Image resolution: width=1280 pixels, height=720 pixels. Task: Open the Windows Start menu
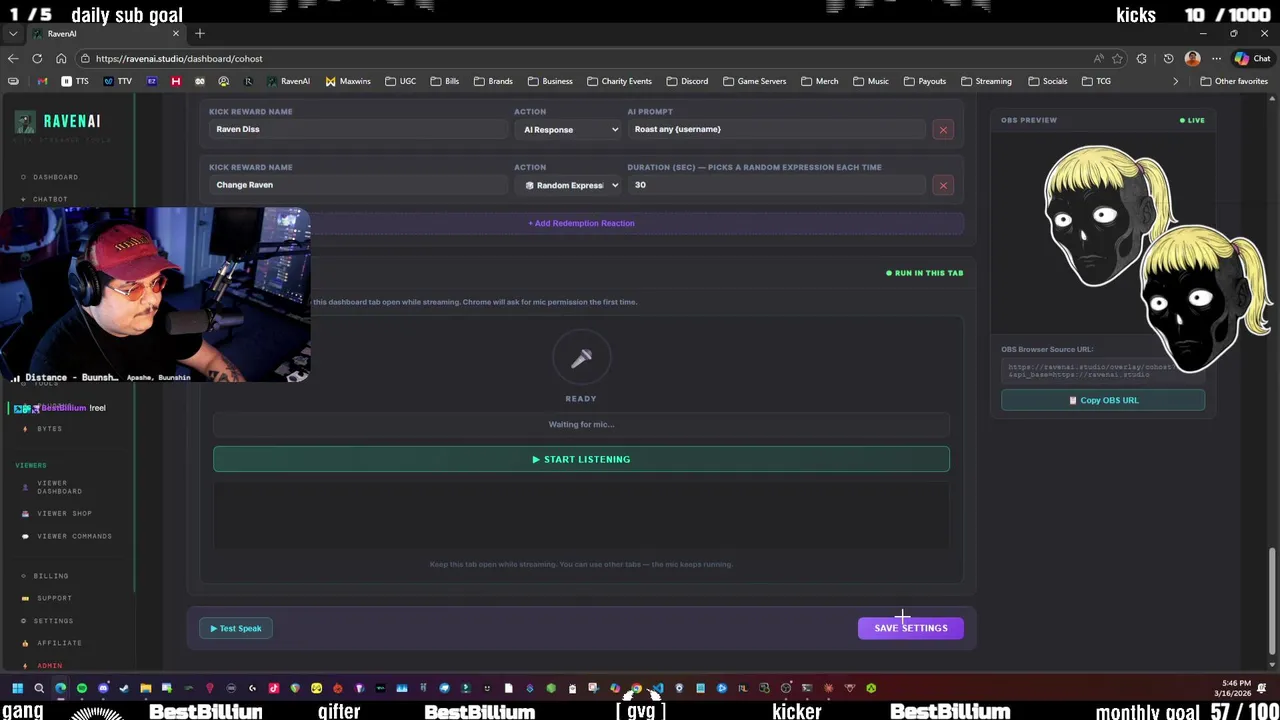17,688
